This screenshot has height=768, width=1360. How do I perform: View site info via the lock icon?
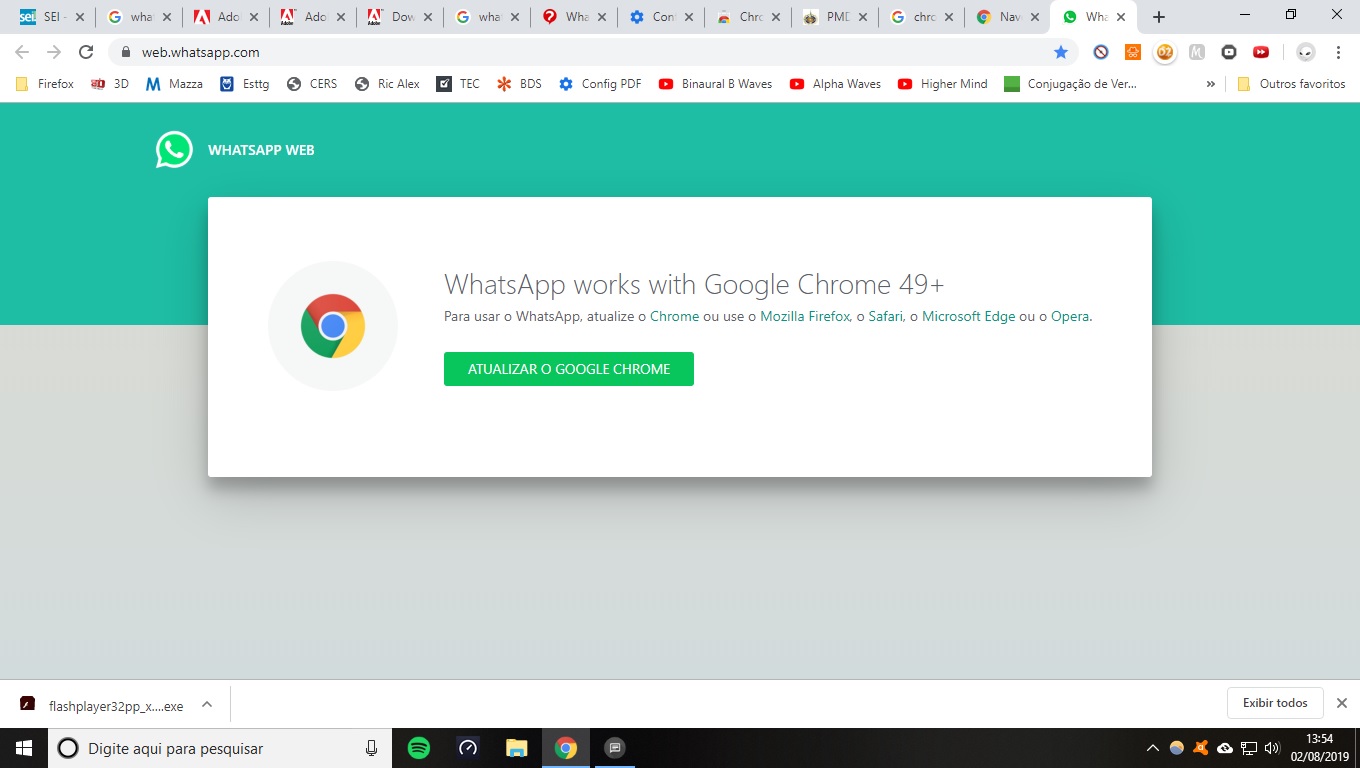(126, 52)
